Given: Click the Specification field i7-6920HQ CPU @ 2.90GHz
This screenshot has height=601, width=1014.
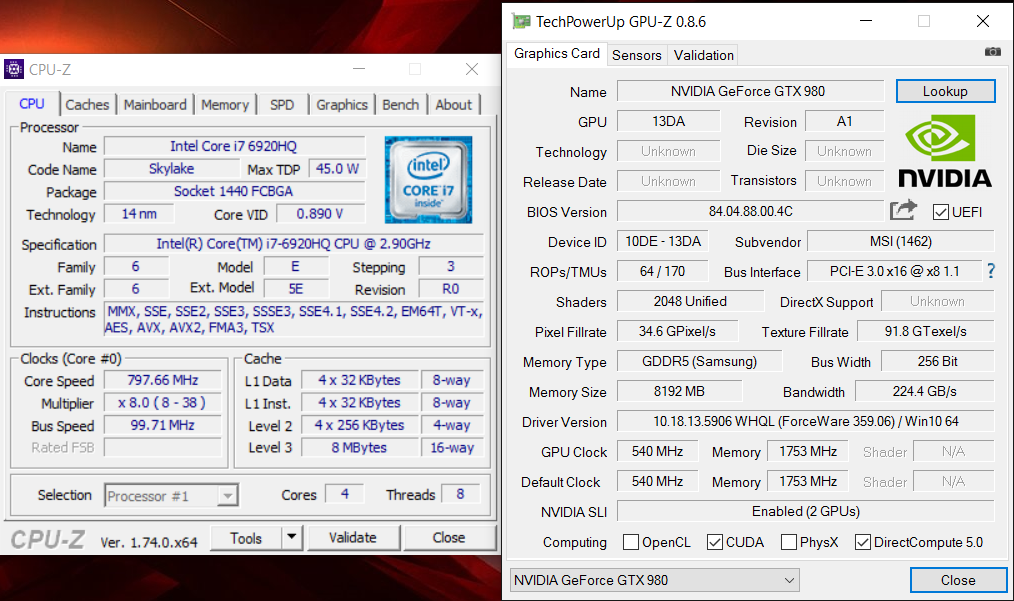Looking at the screenshot, I should click(294, 244).
